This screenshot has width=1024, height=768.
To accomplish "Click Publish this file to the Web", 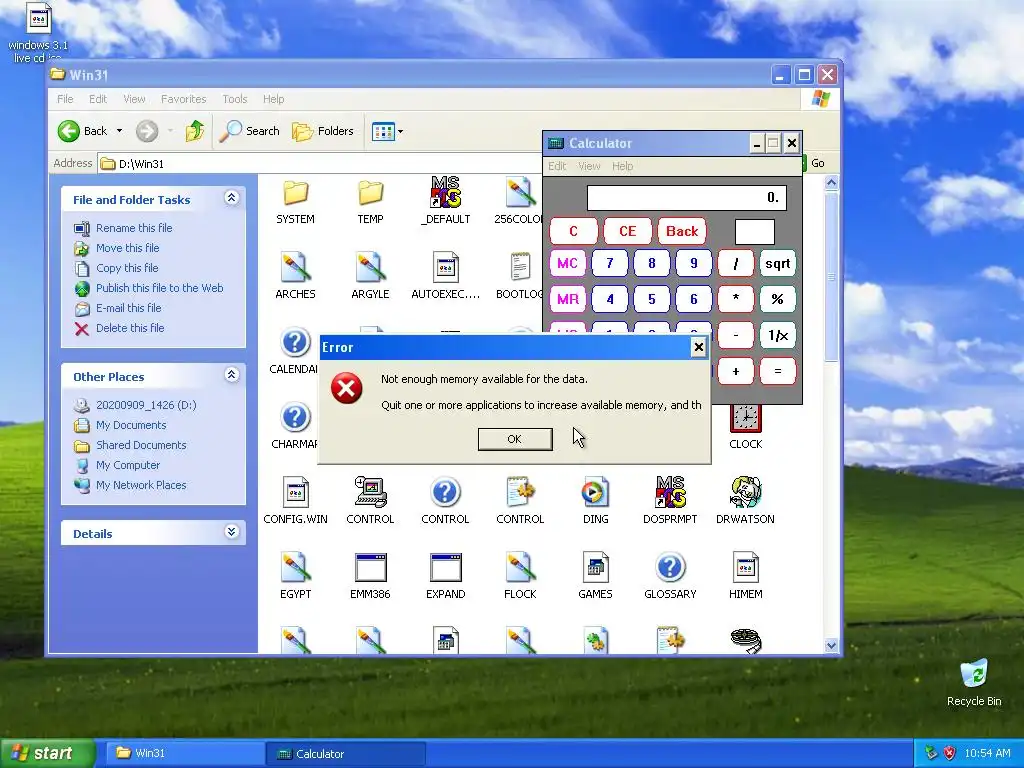I will [x=159, y=288].
